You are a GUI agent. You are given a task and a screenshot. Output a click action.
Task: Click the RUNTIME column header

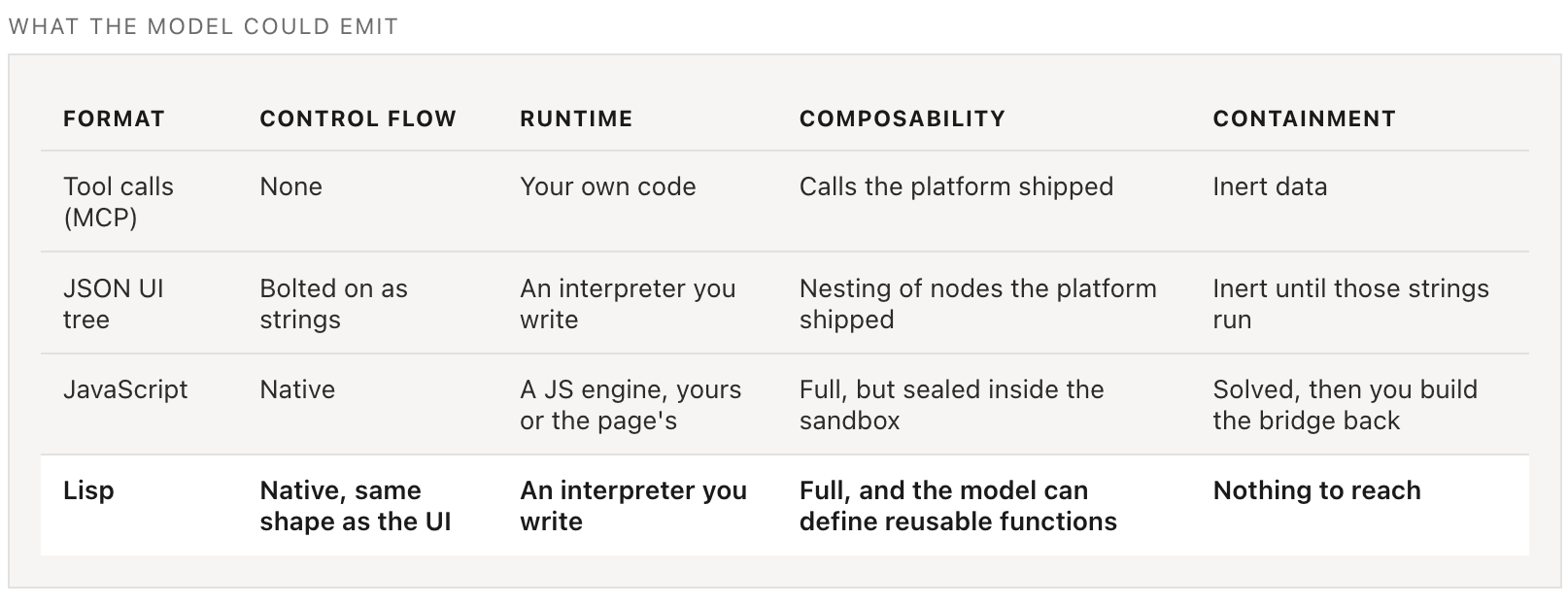(576, 118)
